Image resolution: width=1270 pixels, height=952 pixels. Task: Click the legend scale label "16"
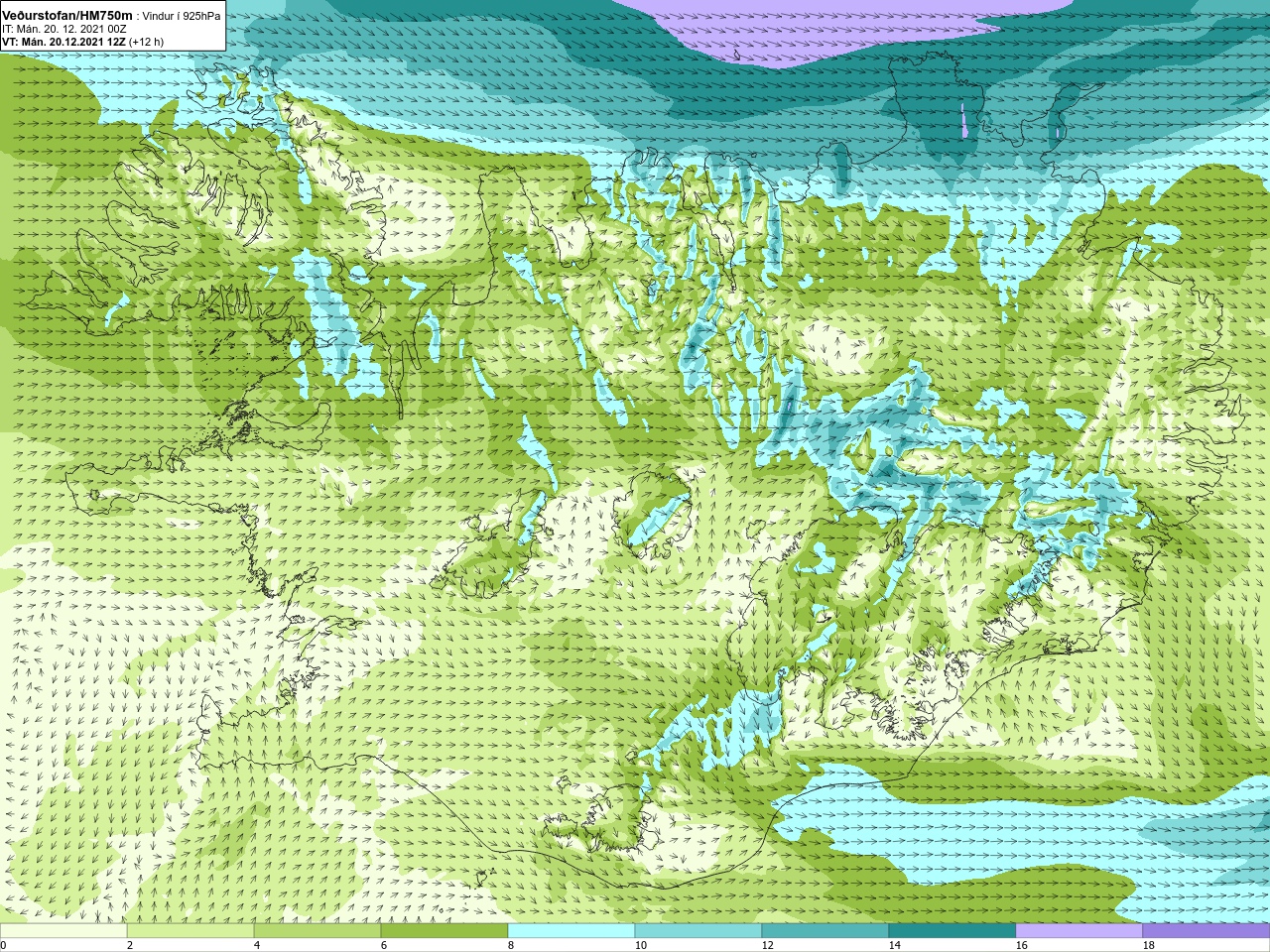pos(1022,945)
